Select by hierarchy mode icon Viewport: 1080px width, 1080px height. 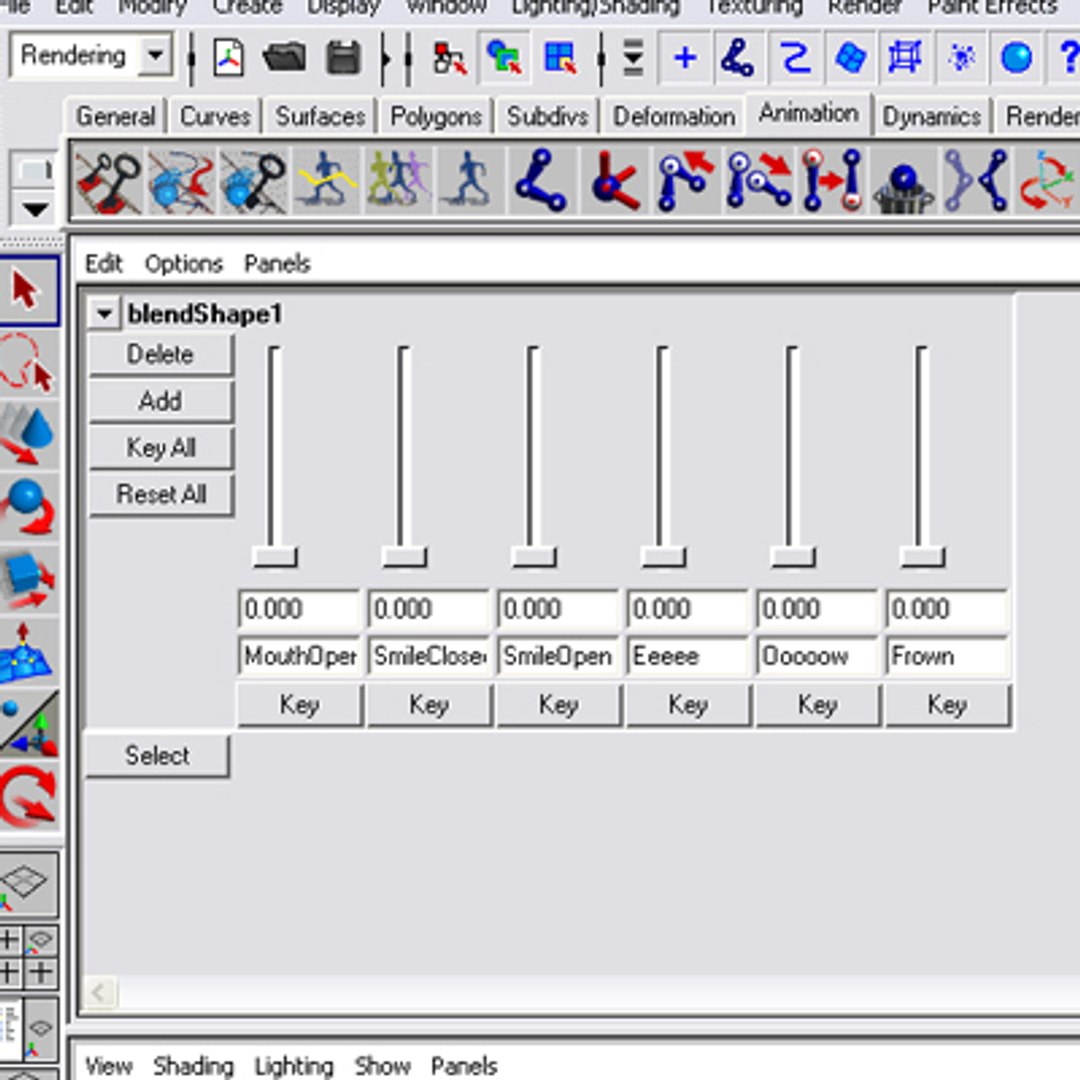coord(450,58)
